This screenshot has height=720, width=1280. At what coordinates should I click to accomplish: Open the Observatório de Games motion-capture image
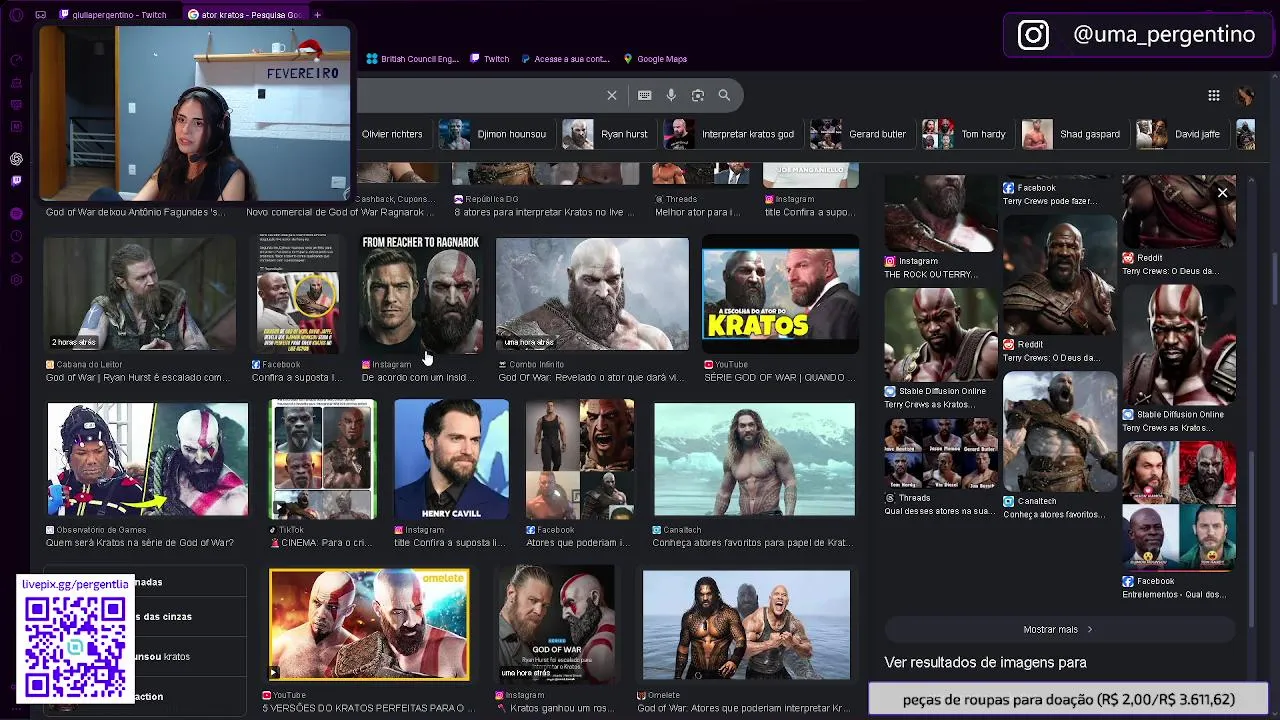click(x=147, y=459)
